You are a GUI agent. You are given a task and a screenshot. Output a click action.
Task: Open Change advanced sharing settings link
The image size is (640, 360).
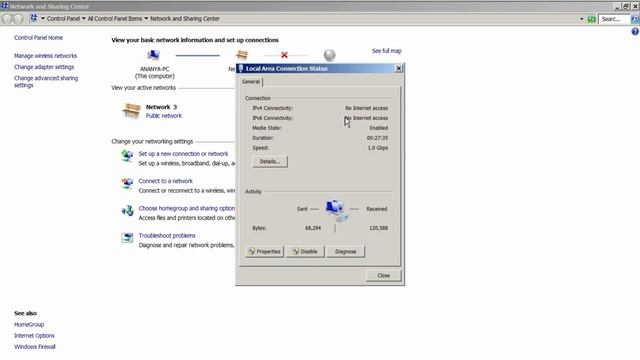pyautogui.click(x=46, y=82)
